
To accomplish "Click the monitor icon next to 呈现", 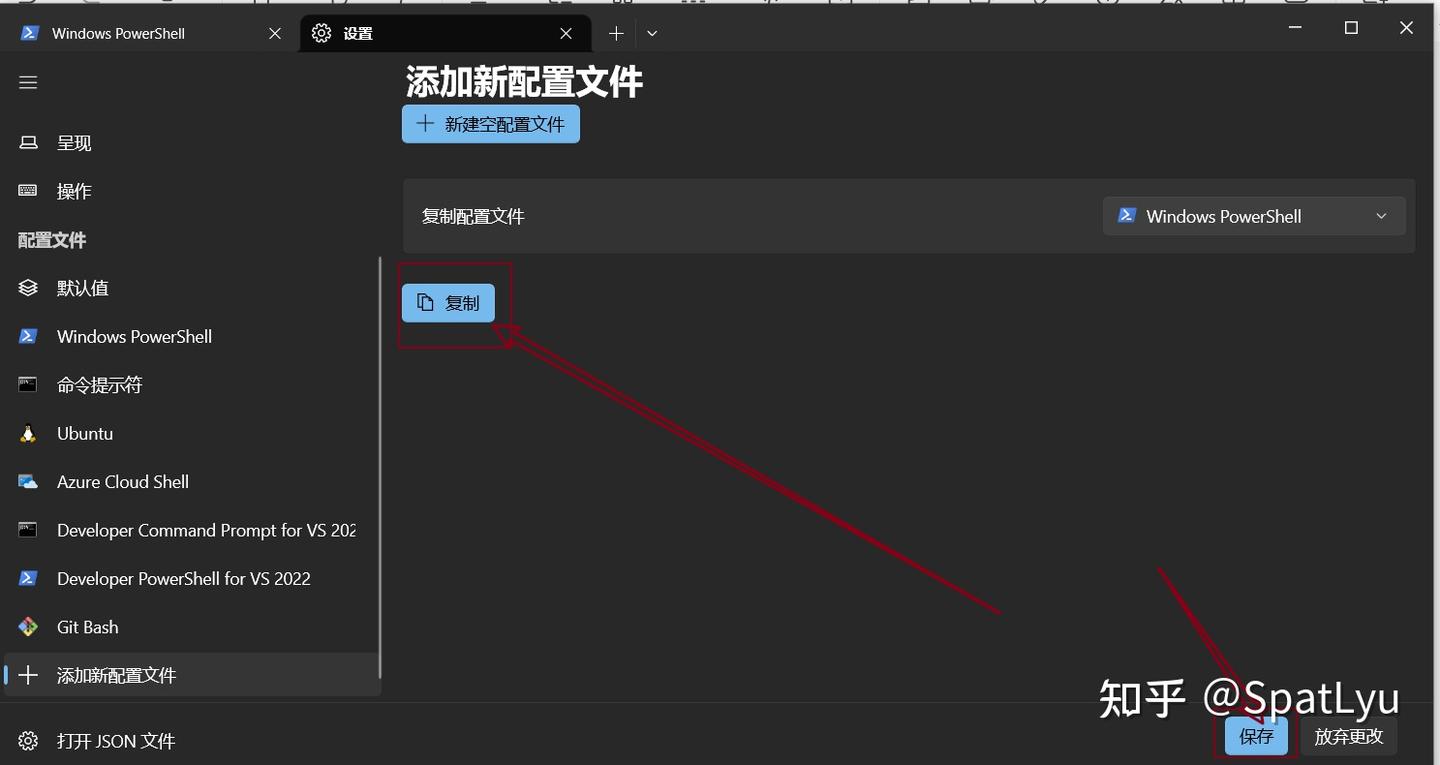I will click(27, 142).
